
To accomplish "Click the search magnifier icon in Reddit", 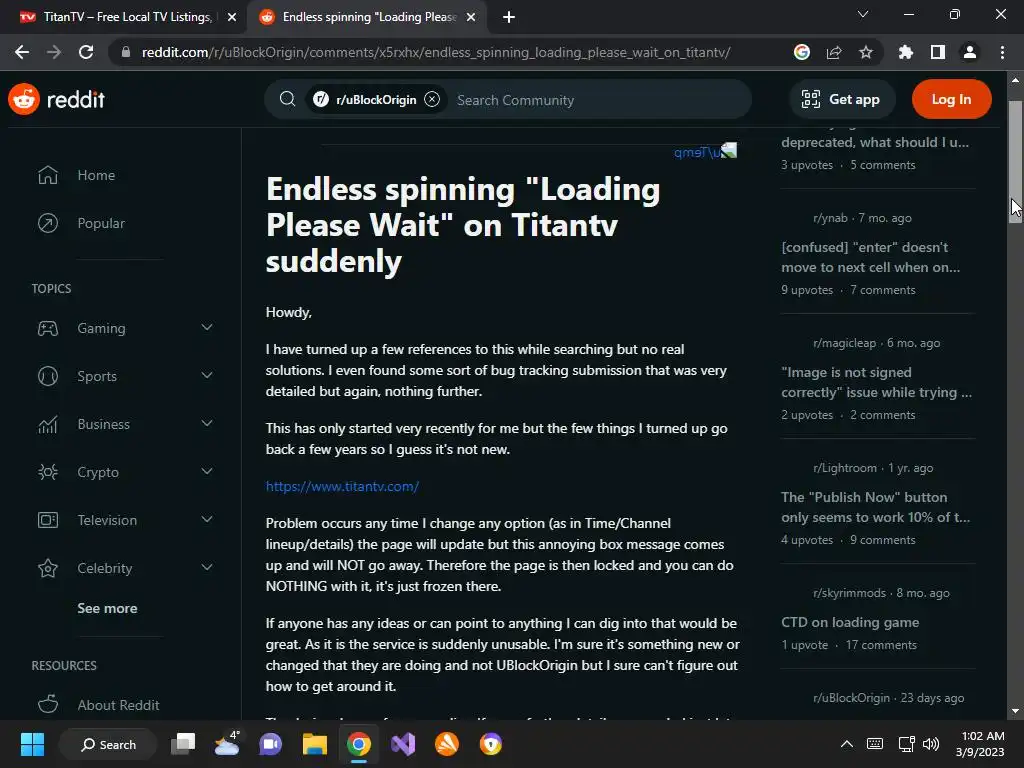I will pos(287,99).
